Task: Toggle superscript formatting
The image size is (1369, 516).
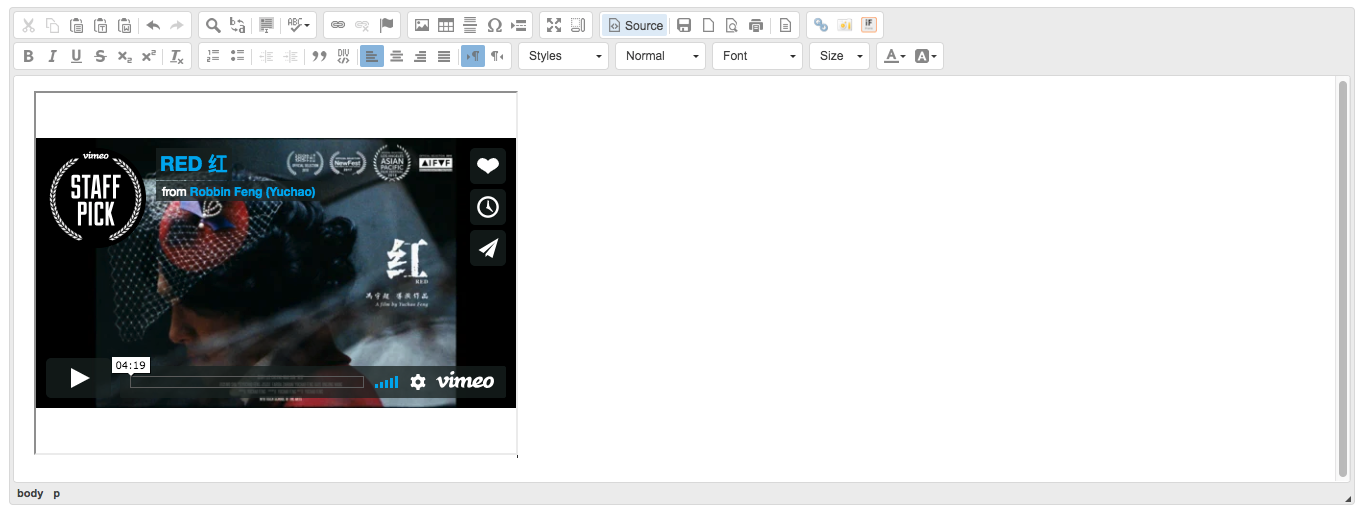Action: pyautogui.click(x=149, y=56)
